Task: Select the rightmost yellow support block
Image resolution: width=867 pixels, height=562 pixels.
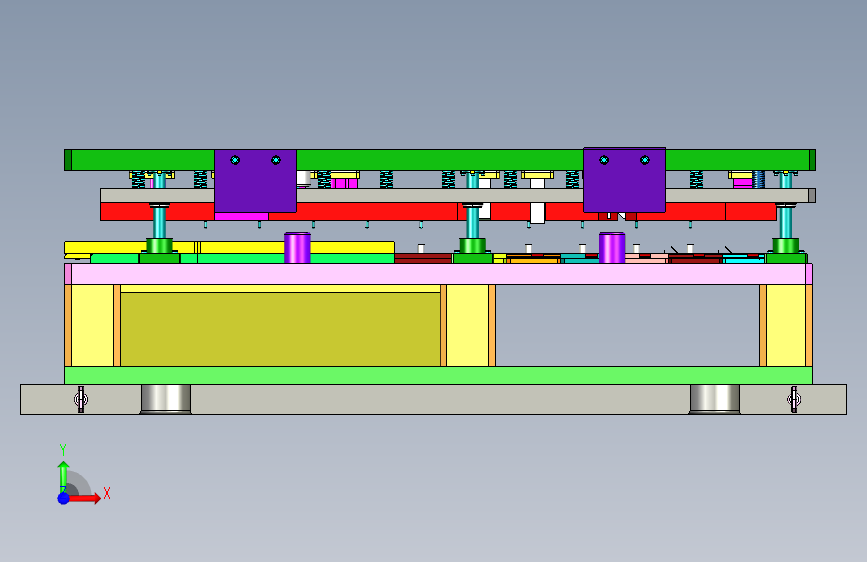Action: coord(786,325)
